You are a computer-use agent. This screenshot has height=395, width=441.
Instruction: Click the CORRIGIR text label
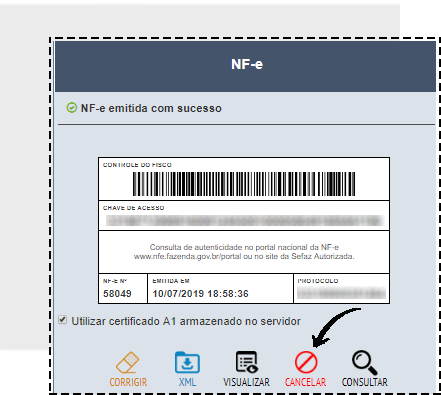click(128, 382)
